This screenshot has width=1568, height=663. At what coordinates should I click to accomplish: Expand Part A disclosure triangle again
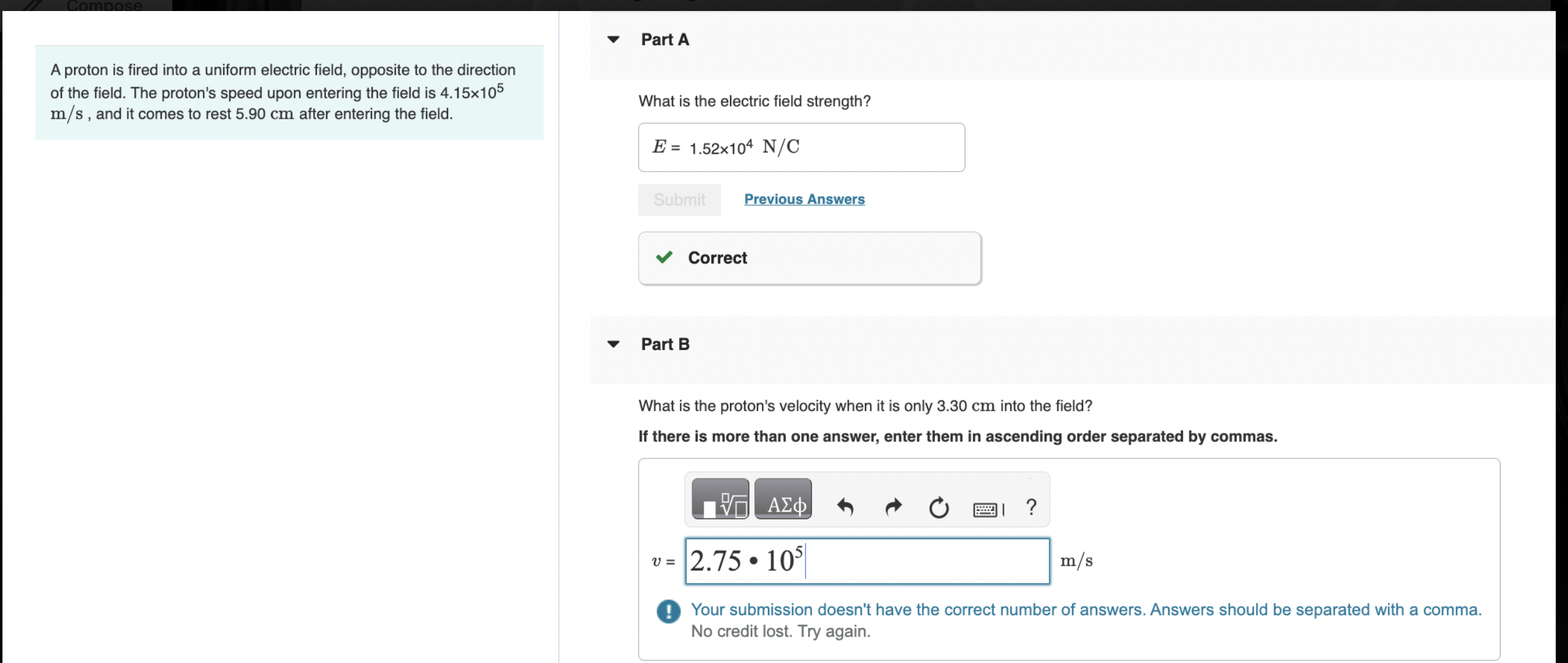tap(614, 39)
